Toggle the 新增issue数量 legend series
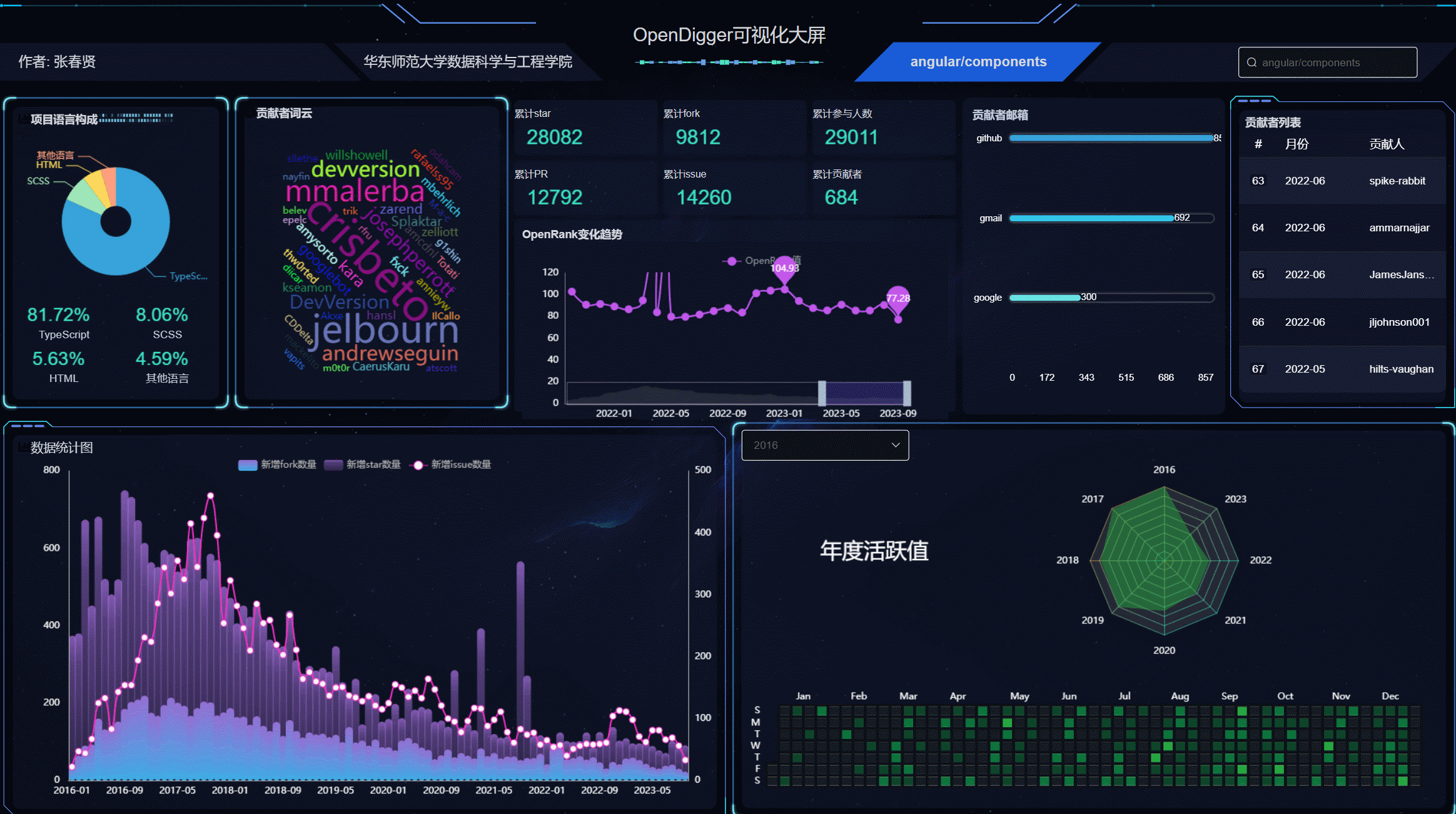Image resolution: width=1456 pixels, height=814 pixels. click(450, 465)
